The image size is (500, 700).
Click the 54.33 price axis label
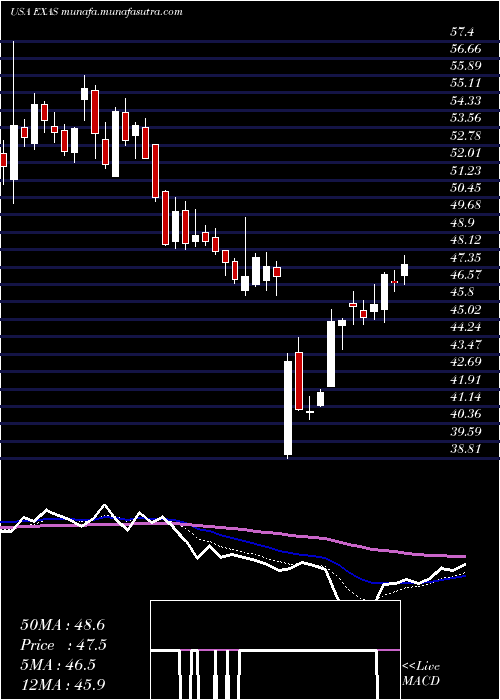[466, 101]
